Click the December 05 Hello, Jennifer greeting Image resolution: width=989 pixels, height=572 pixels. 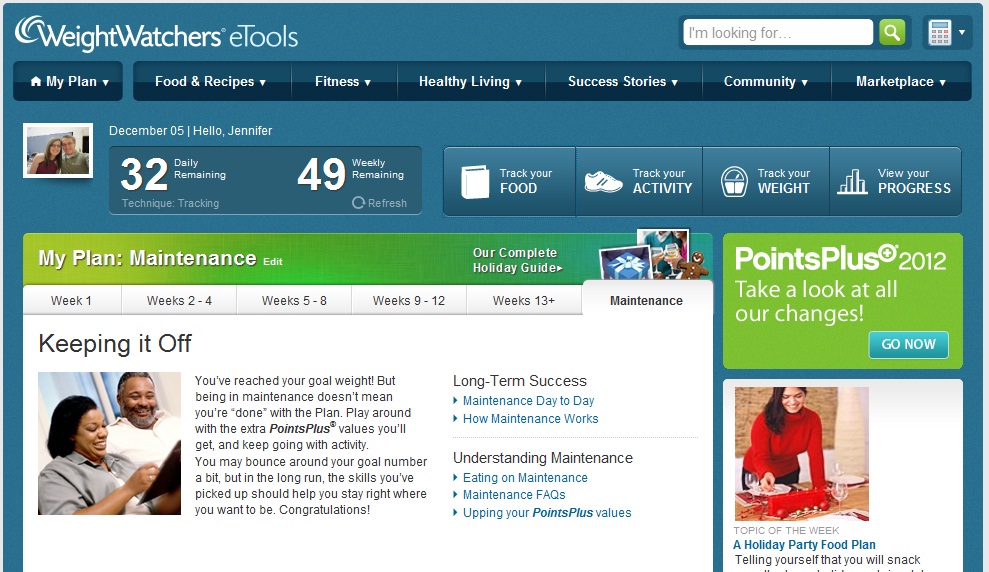tap(190, 131)
